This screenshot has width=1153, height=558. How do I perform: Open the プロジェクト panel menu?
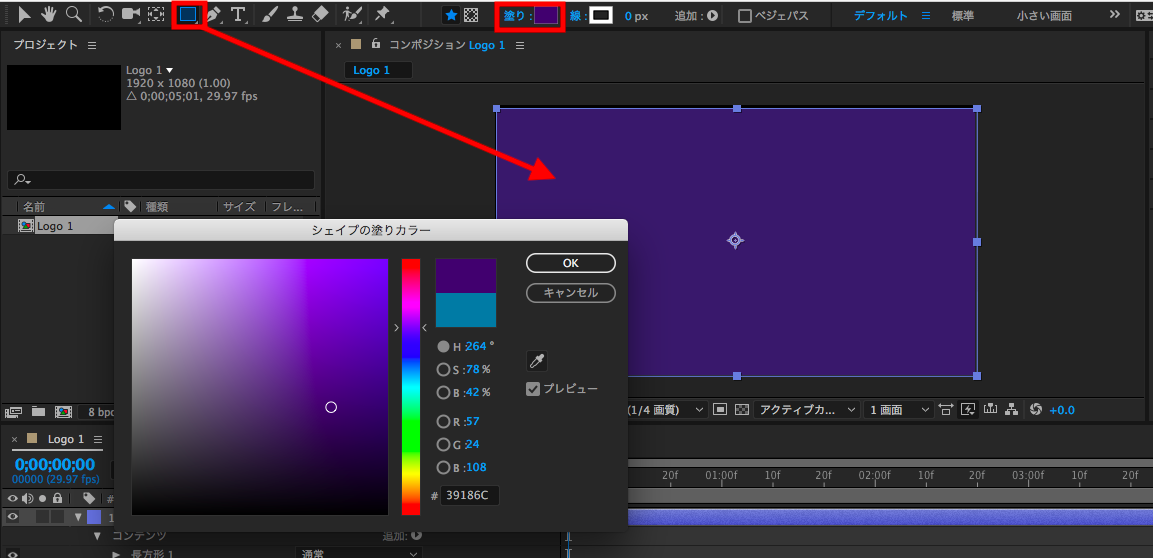(x=92, y=45)
